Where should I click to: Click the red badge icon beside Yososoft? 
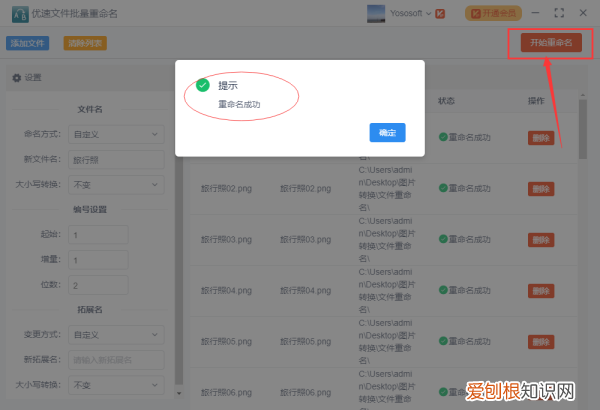pos(440,14)
